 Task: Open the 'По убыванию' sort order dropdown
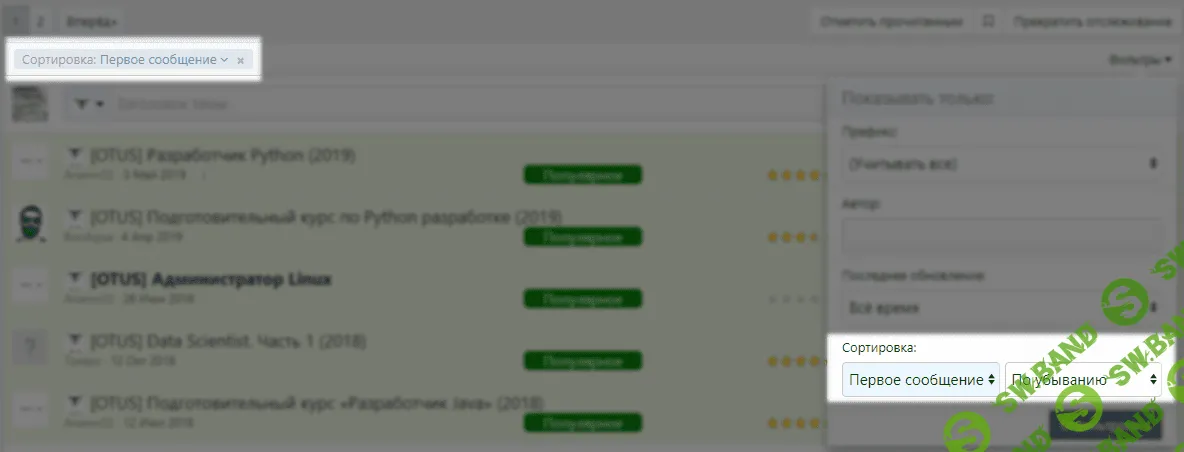pos(1083,380)
